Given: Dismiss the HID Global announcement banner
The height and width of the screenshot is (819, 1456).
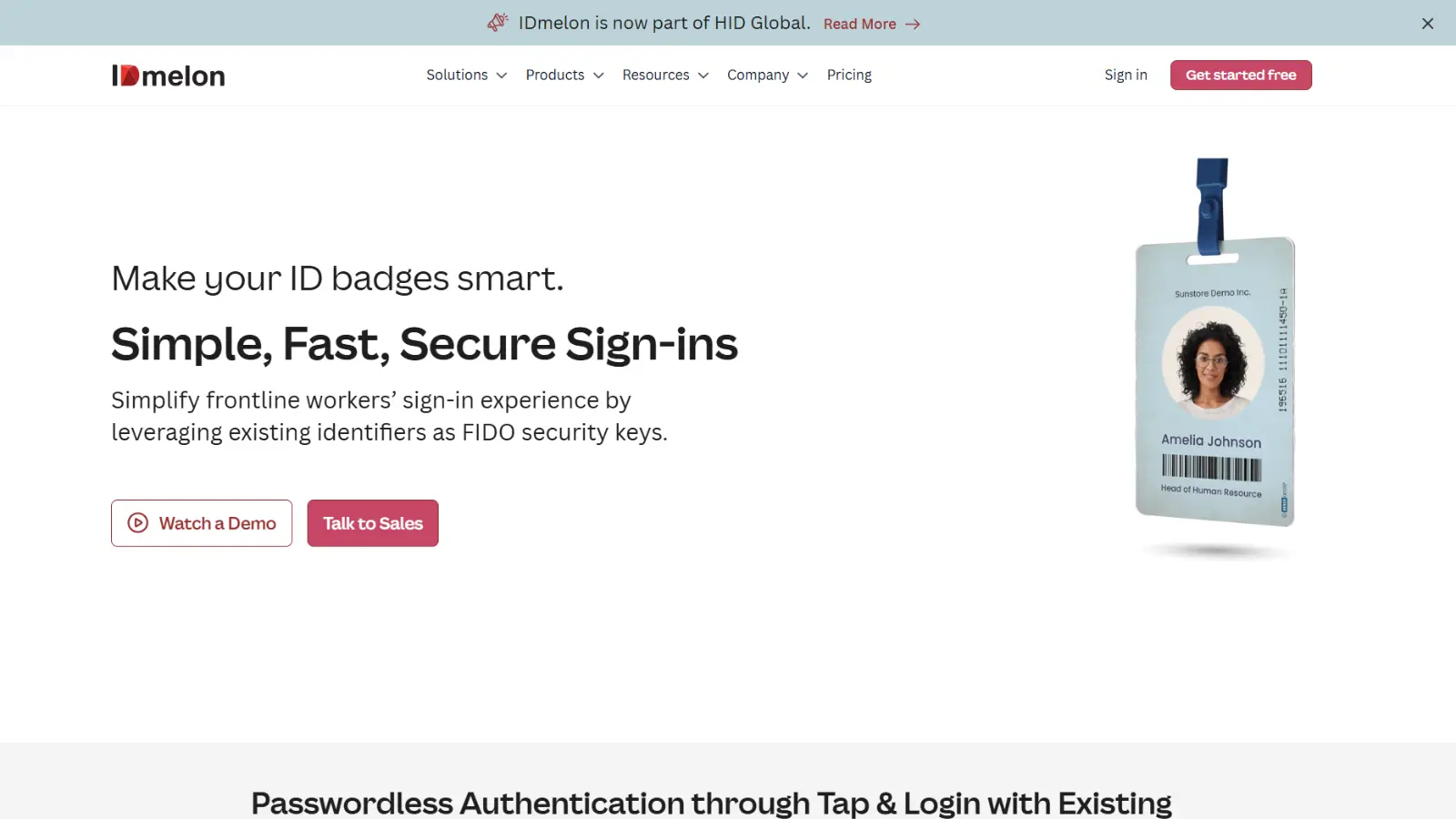Looking at the screenshot, I should pyautogui.click(x=1427, y=23).
